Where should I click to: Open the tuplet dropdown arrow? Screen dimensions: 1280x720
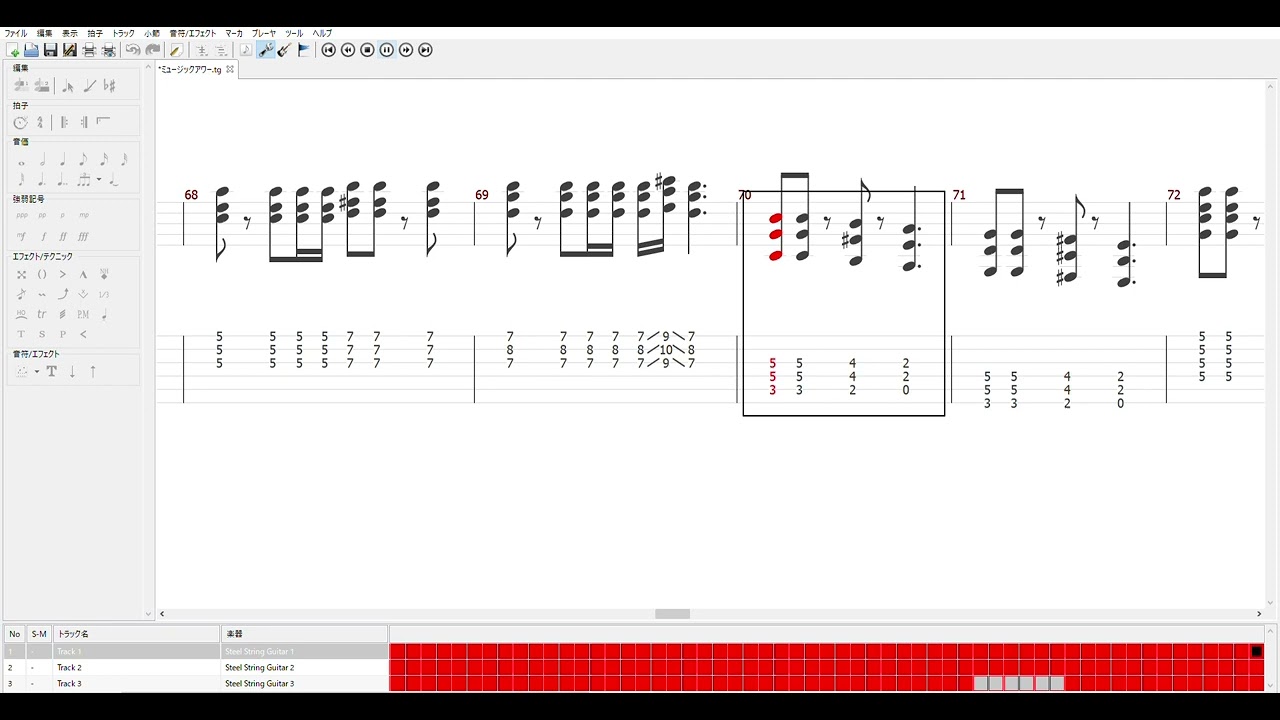coord(99,180)
